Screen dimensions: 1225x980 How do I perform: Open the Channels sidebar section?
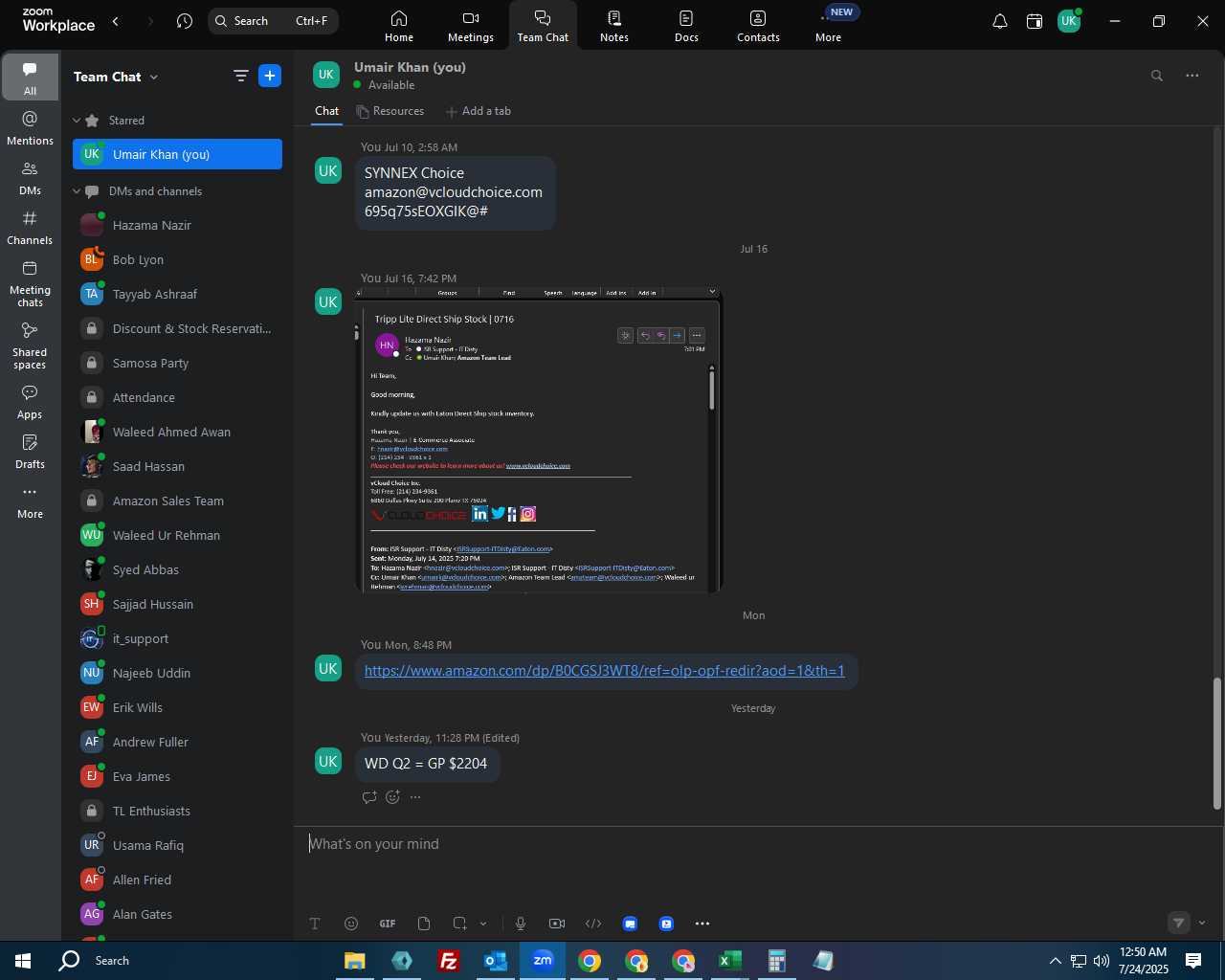[x=30, y=228]
